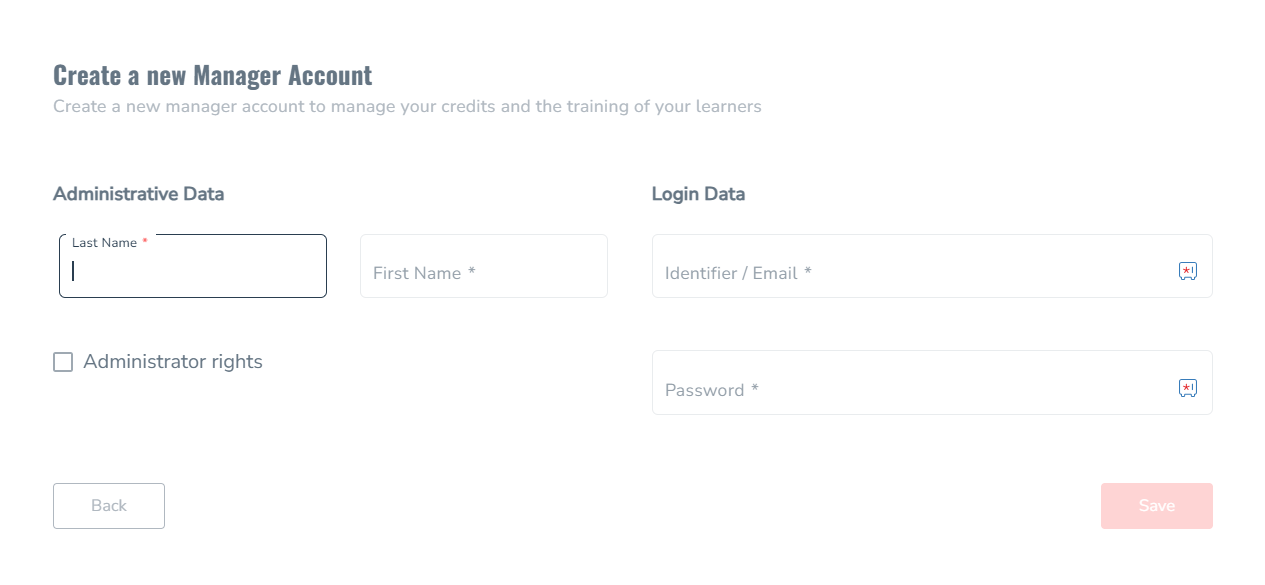The image size is (1265, 585).
Task: Go back using the Back button
Action: pos(109,506)
